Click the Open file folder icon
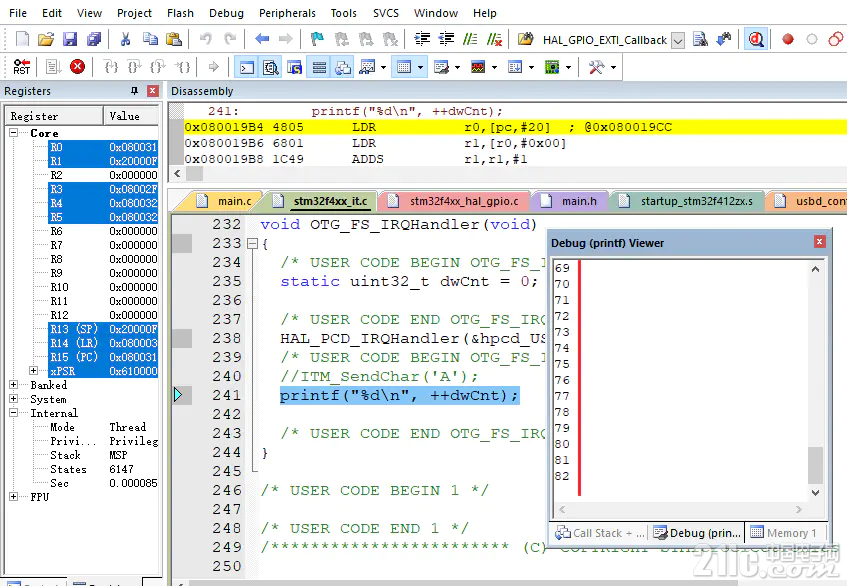Viewport: 847px width, 586px height. click(x=46, y=39)
